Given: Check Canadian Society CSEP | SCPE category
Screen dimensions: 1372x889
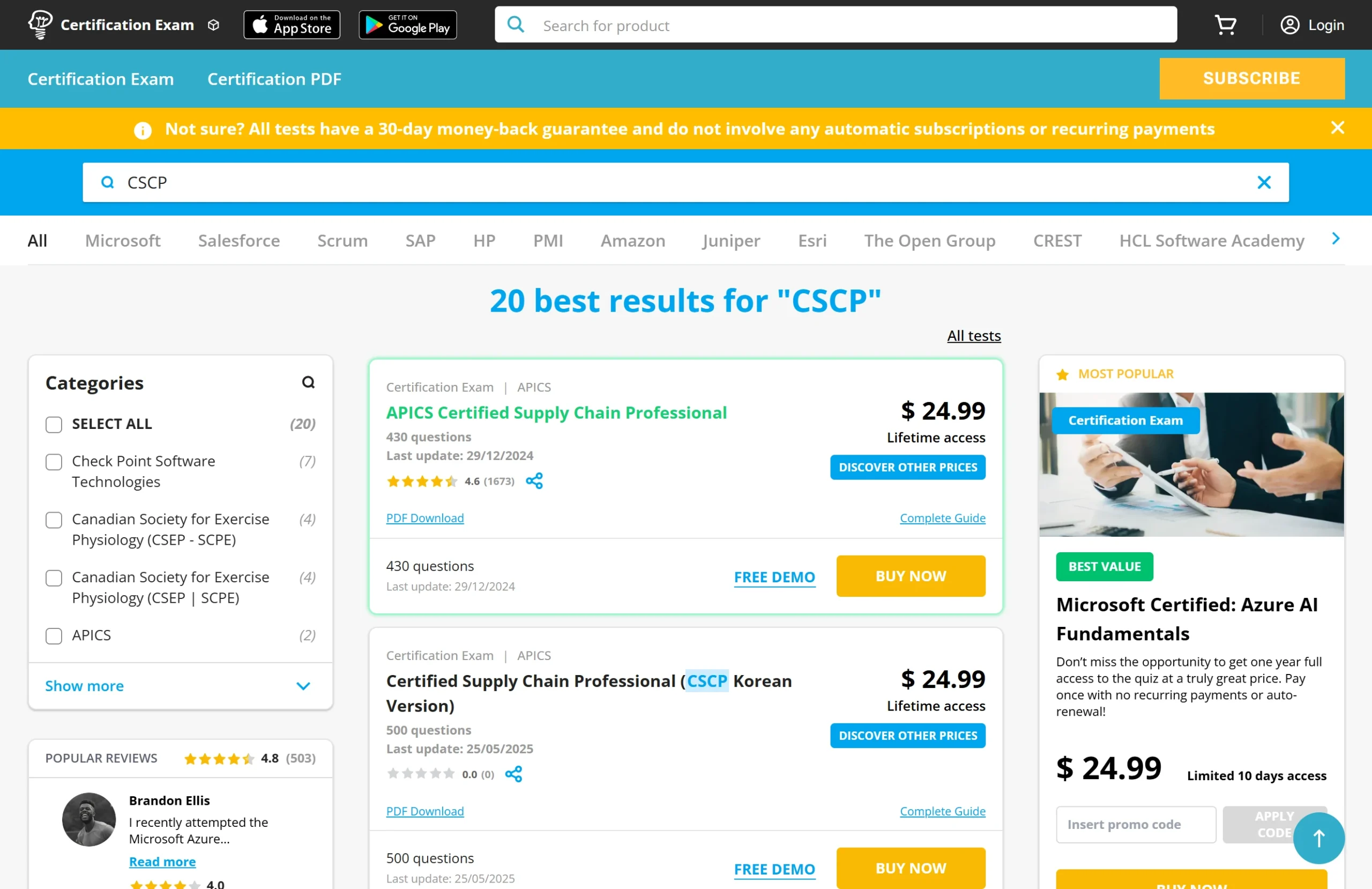Looking at the screenshot, I should click(54, 577).
